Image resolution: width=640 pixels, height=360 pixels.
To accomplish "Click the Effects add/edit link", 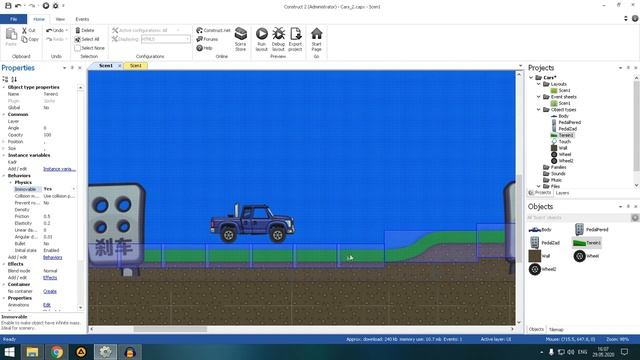I will click(50, 278).
